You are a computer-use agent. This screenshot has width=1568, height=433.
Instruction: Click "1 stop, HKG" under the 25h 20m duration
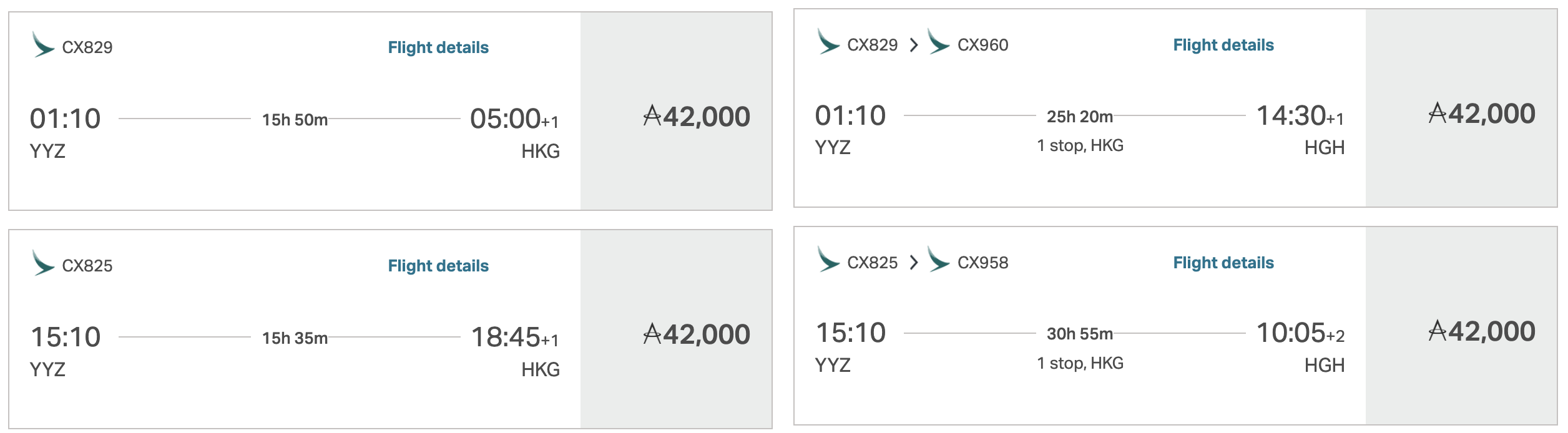pos(1080,146)
